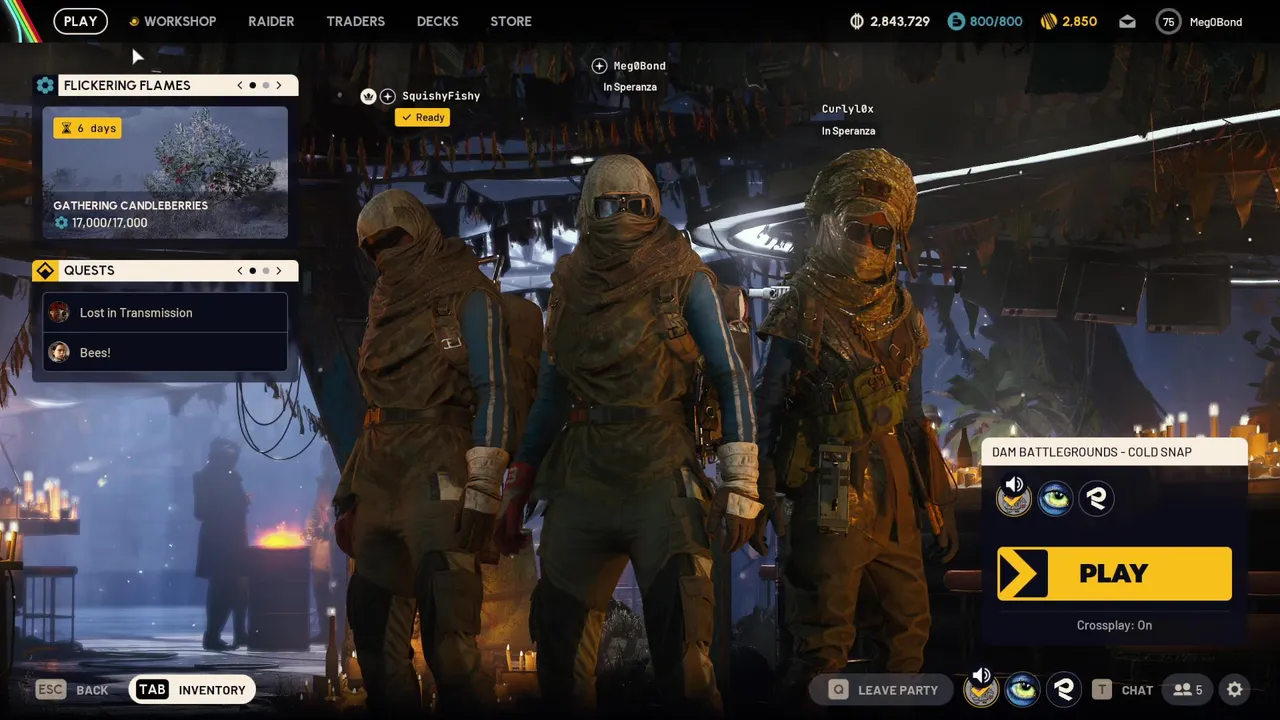Click the 17,000/17,000 progress value
The image size is (1280, 720).
pyautogui.click(x=109, y=223)
